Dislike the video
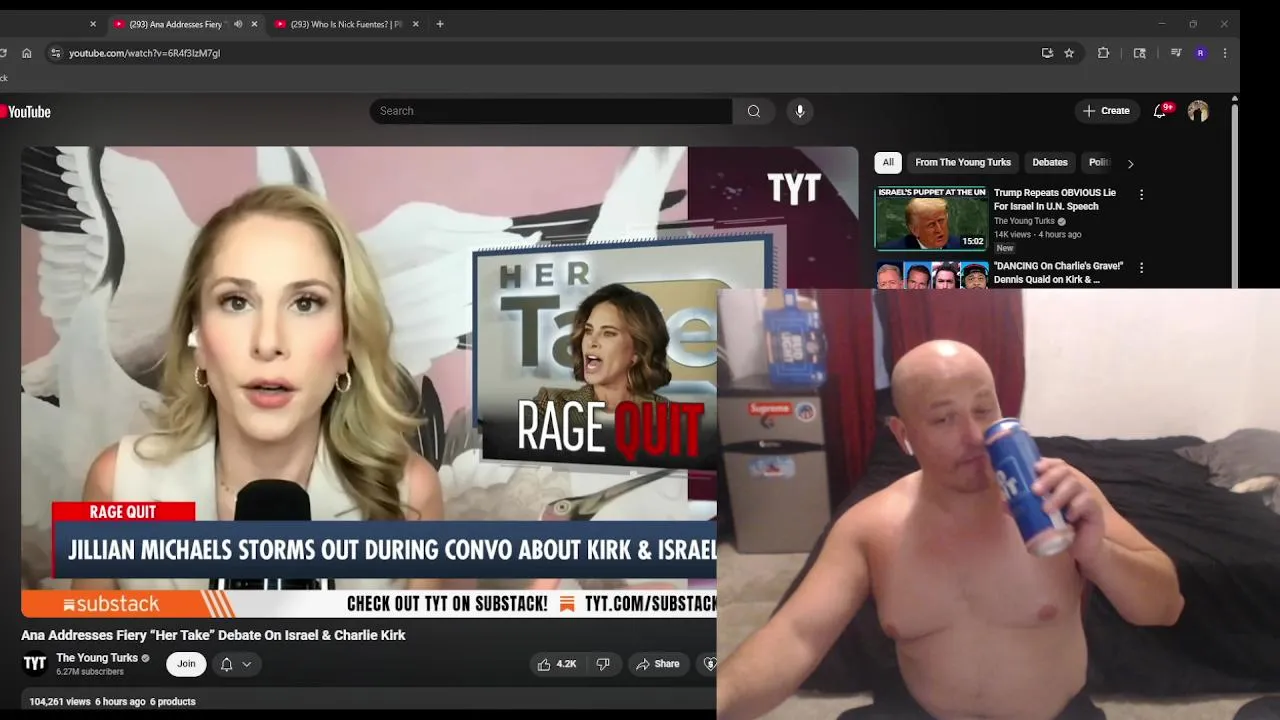Screen dimensions: 1280x720 coord(603,664)
